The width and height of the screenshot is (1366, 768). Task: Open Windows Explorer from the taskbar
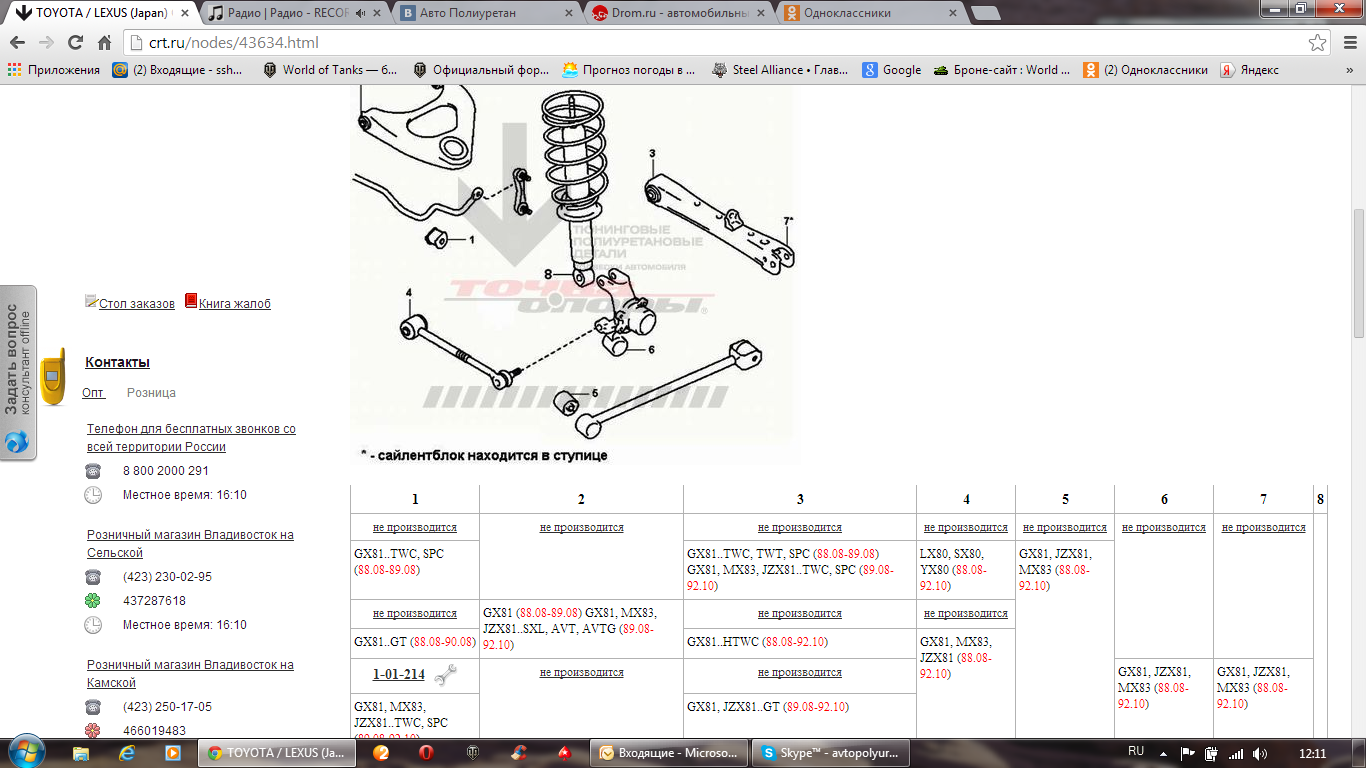point(83,752)
